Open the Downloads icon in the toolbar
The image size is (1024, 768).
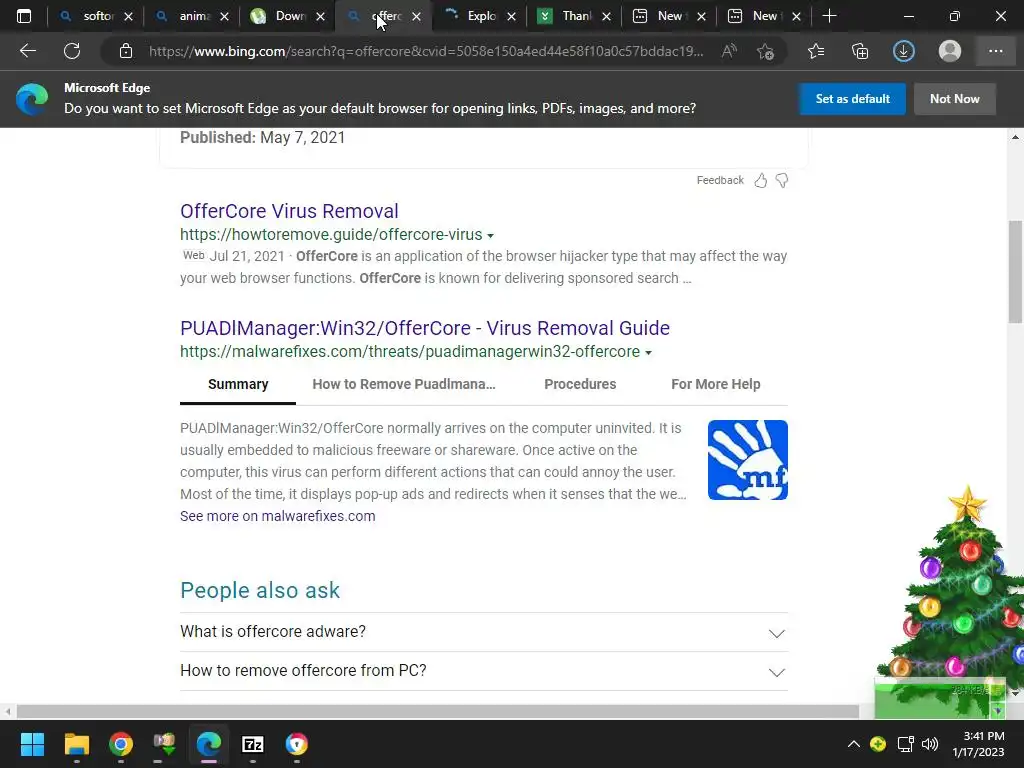point(904,51)
